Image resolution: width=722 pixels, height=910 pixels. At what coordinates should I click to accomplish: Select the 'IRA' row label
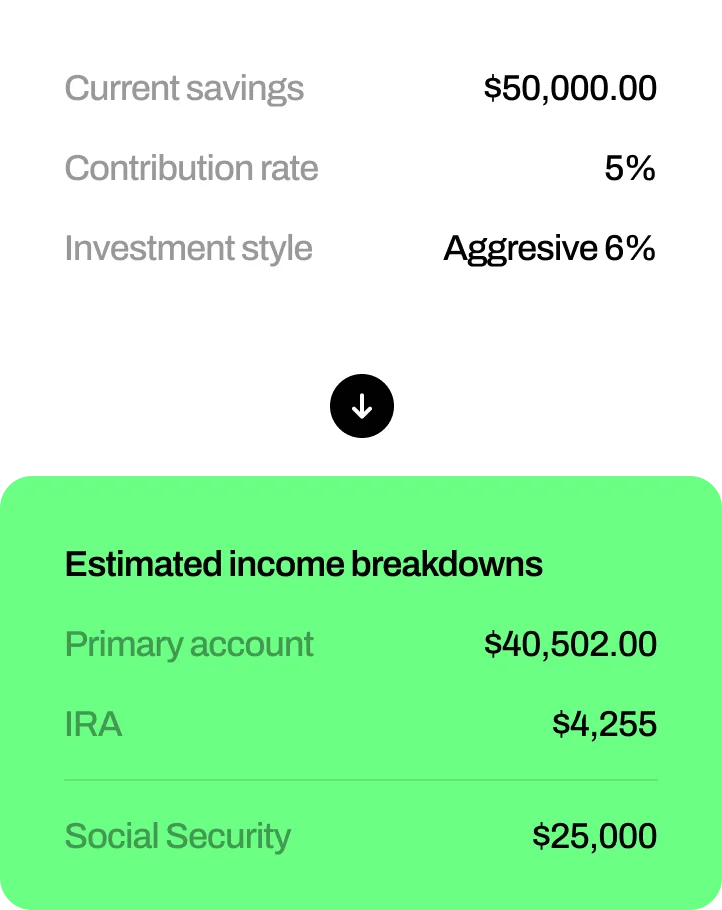[x=93, y=724]
